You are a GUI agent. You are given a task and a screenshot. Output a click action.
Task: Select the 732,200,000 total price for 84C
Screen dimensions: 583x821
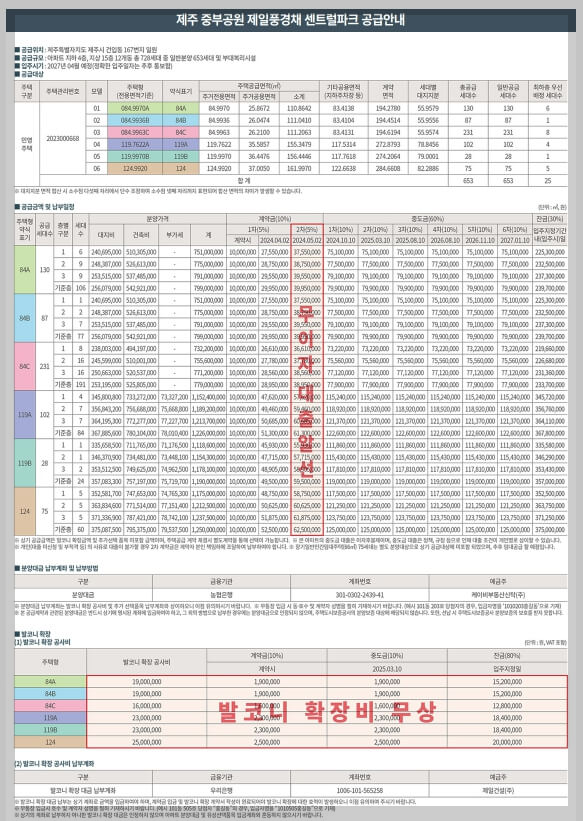pyautogui.click(x=208, y=349)
